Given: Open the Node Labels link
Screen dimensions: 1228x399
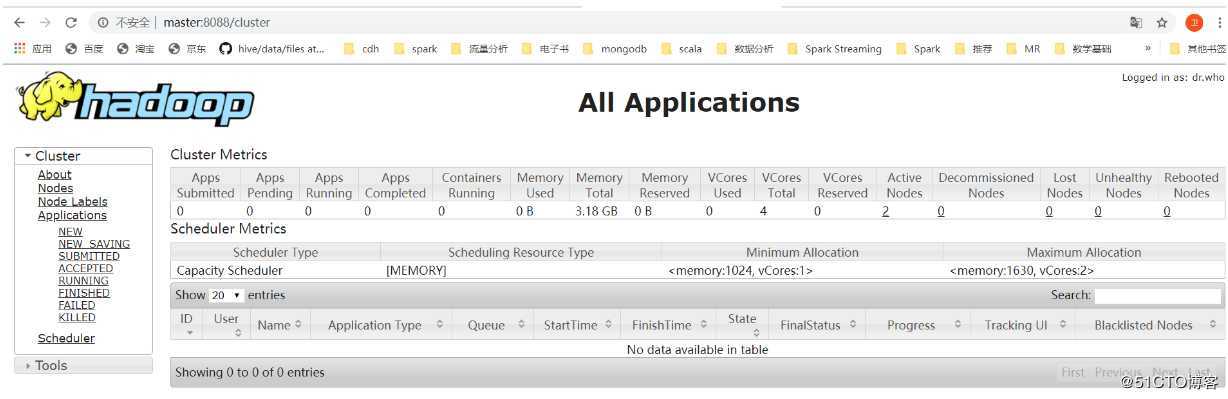Looking at the screenshot, I should click(x=73, y=201).
